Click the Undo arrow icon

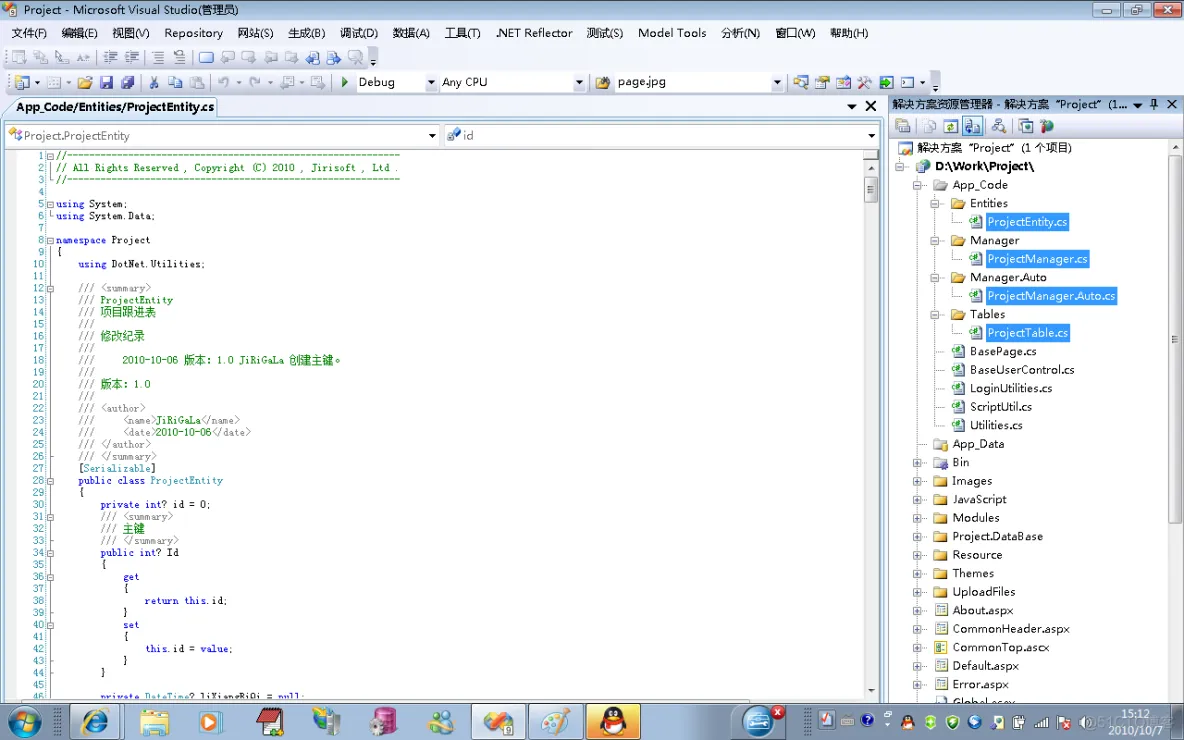224,82
